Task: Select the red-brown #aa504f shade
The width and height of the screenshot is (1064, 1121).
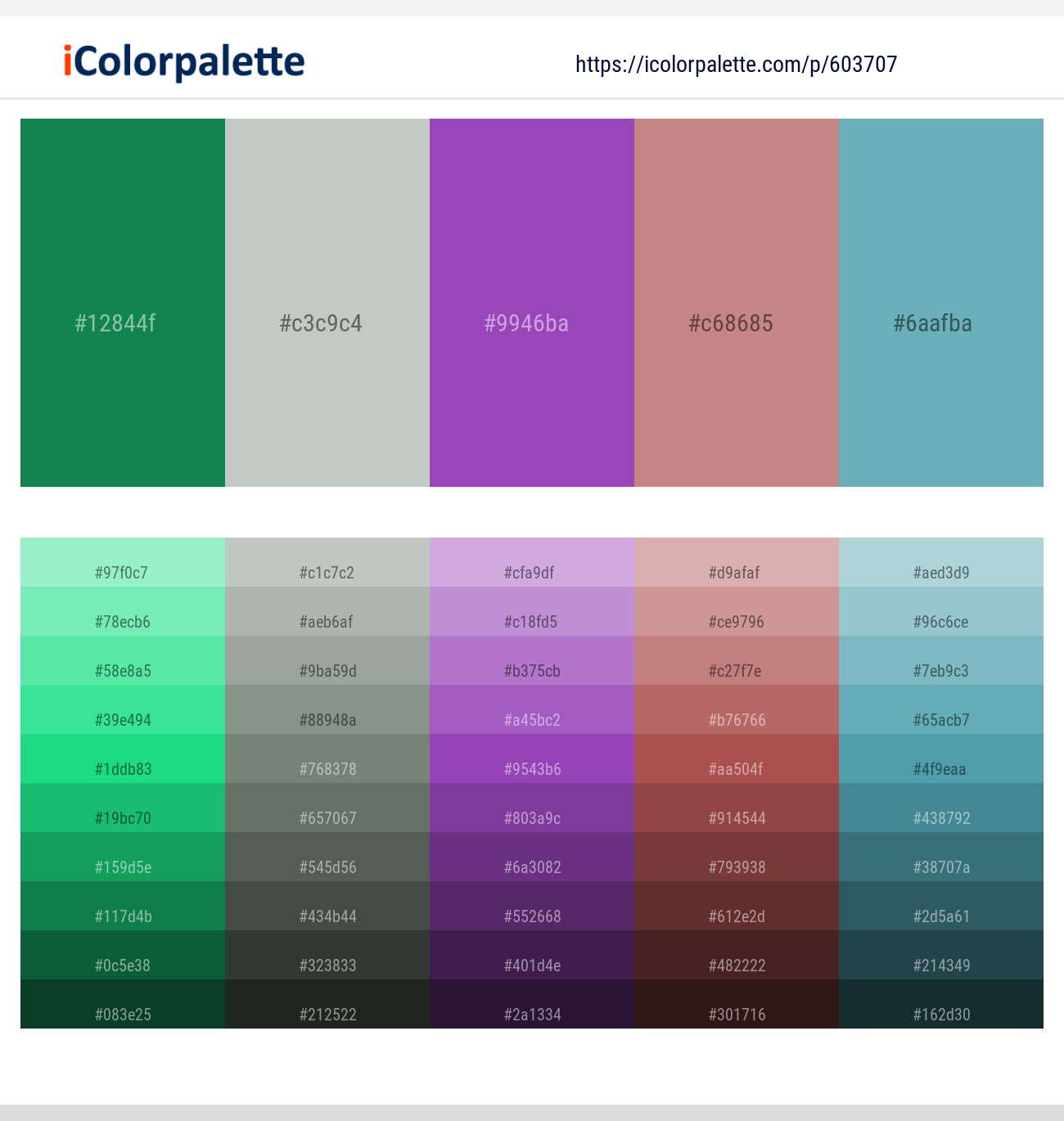Action: pyautogui.click(x=737, y=759)
